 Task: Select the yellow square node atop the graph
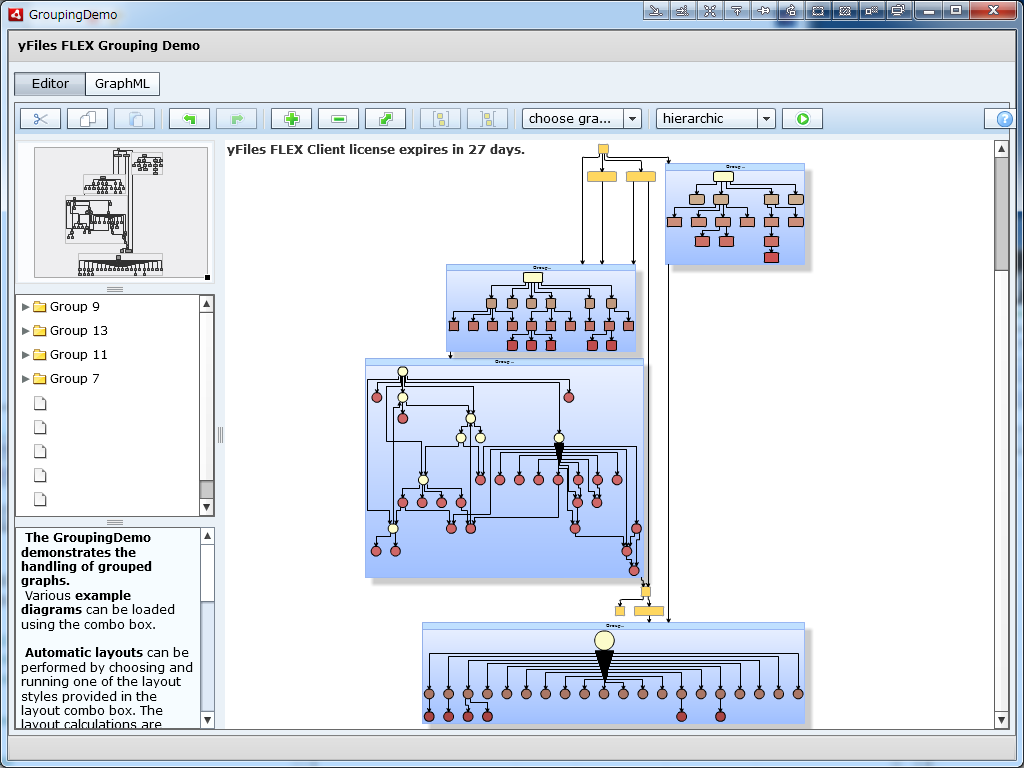[x=603, y=150]
